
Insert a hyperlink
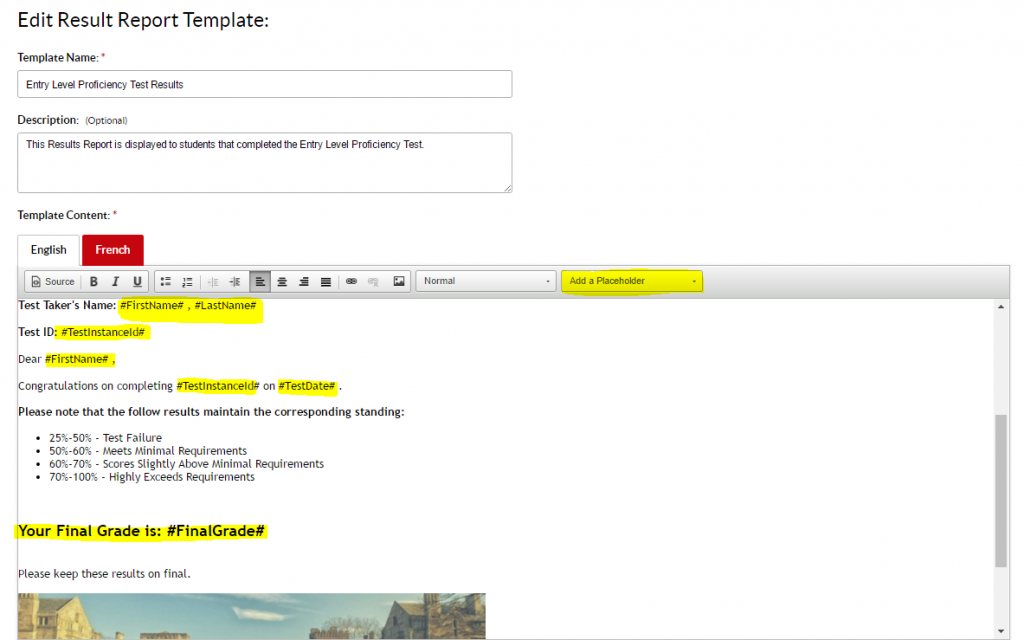pyautogui.click(x=351, y=281)
